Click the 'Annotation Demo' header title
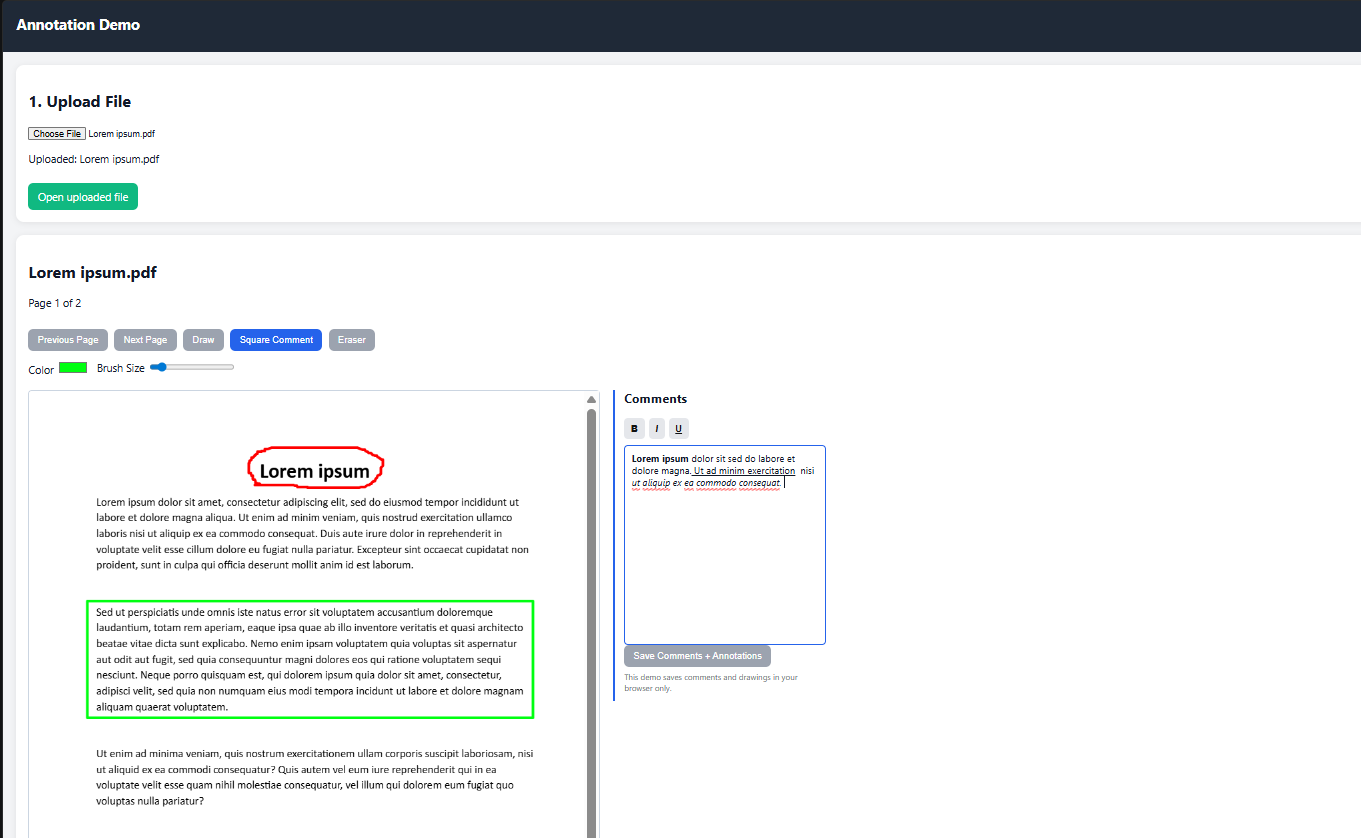 click(x=78, y=25)
